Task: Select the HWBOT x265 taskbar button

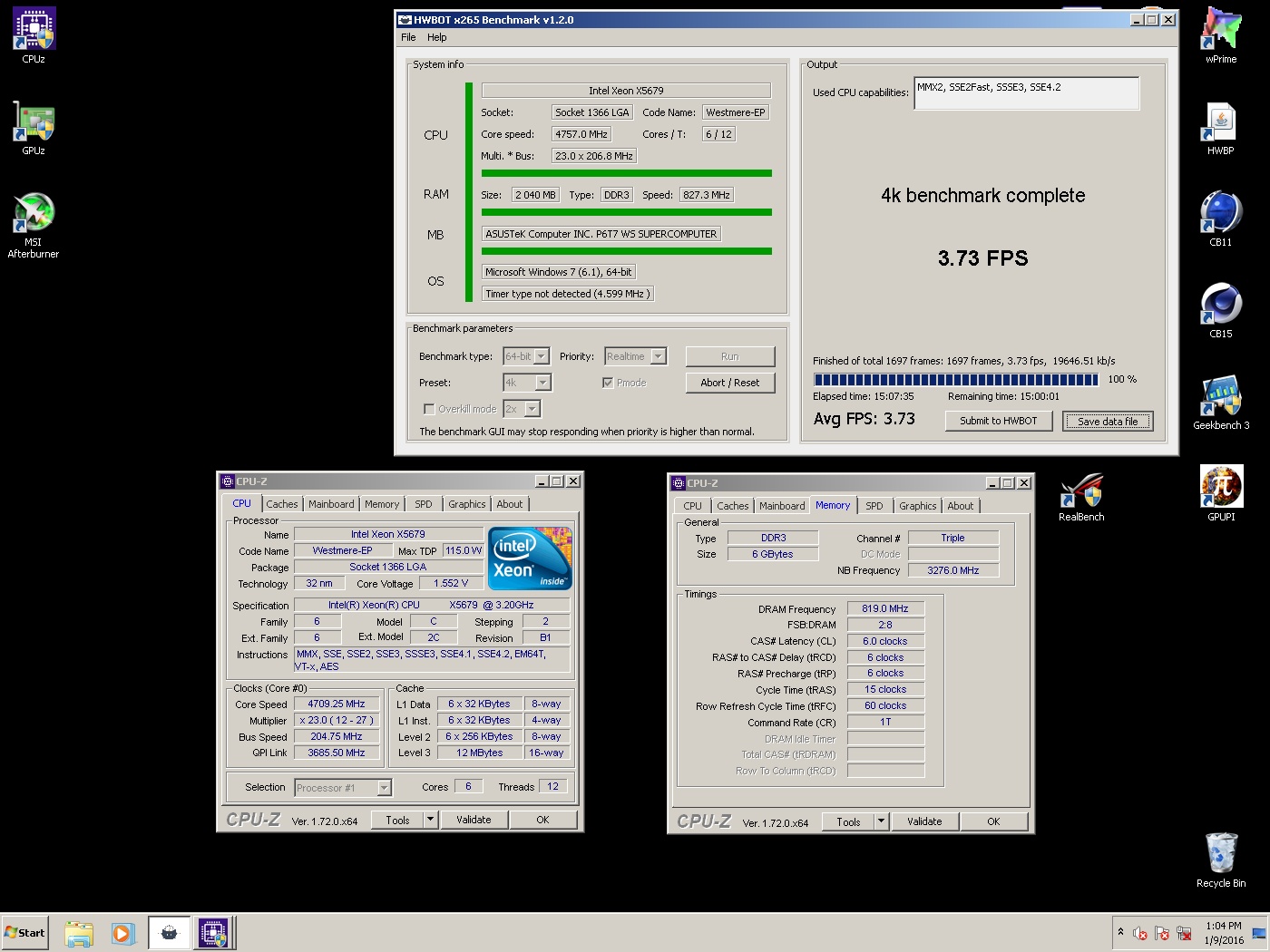Action: [x=169, y=933]
